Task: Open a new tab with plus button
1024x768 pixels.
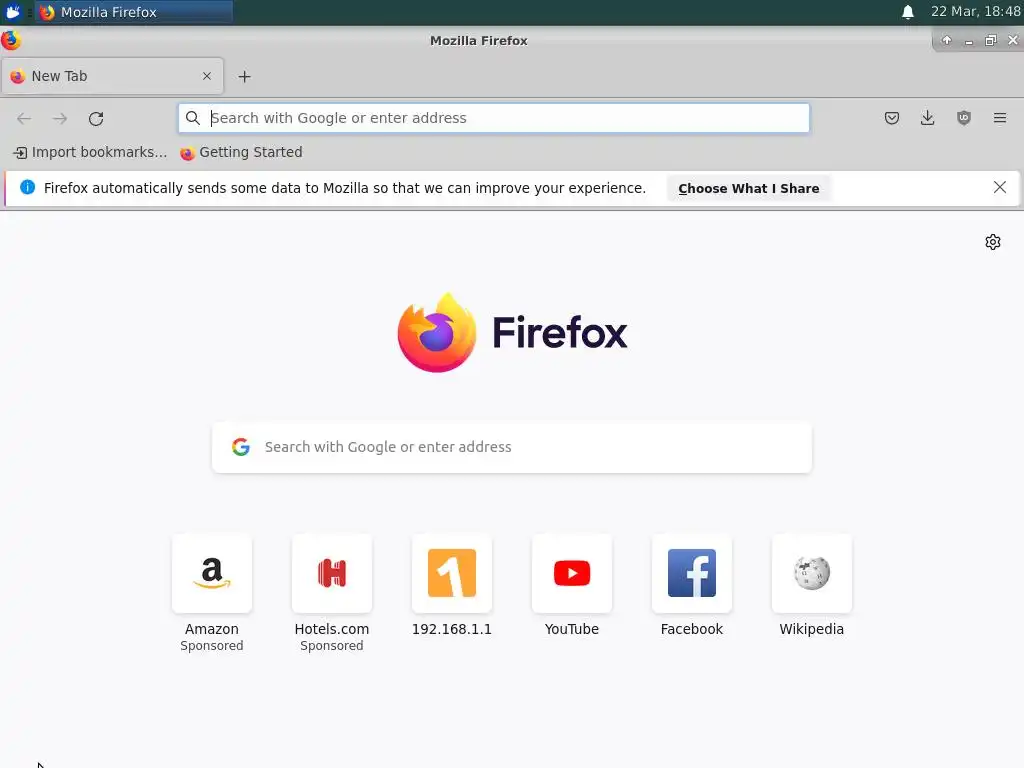Action: pos(244,76)
